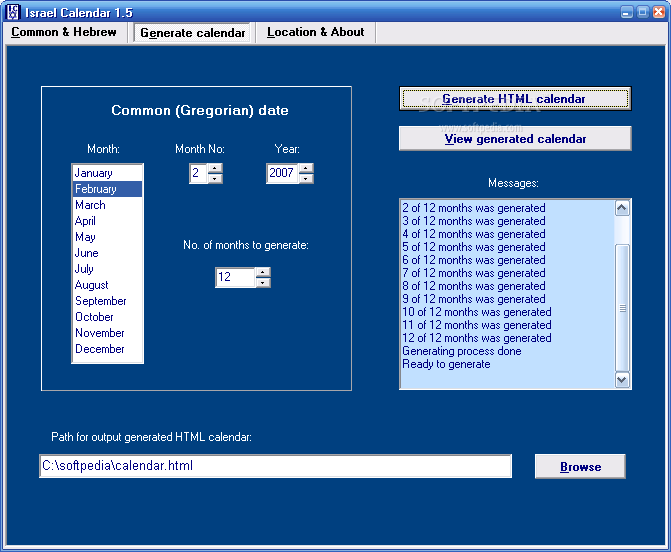This screenshot has height=552, width=671.
Task: Click the months to generate field
Action: [235, 277]
